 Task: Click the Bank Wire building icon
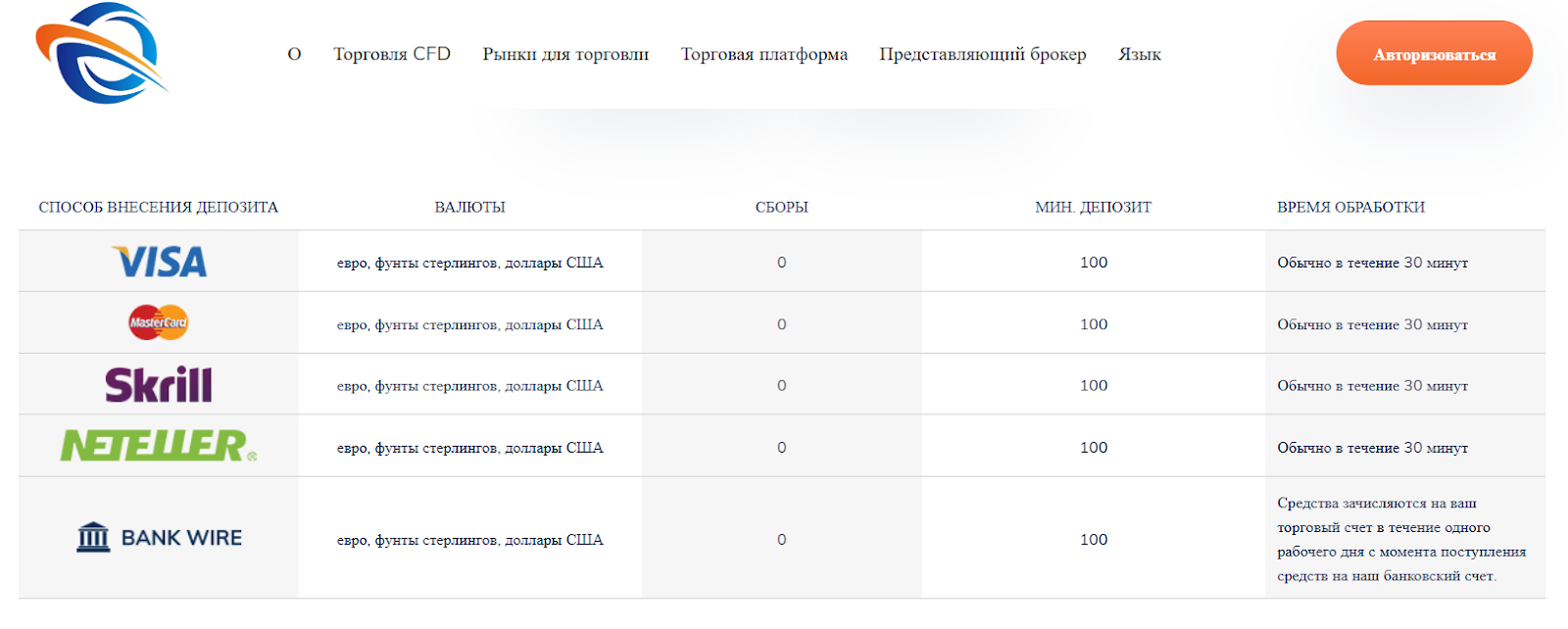pyautogui.click(x=94, y=537)
